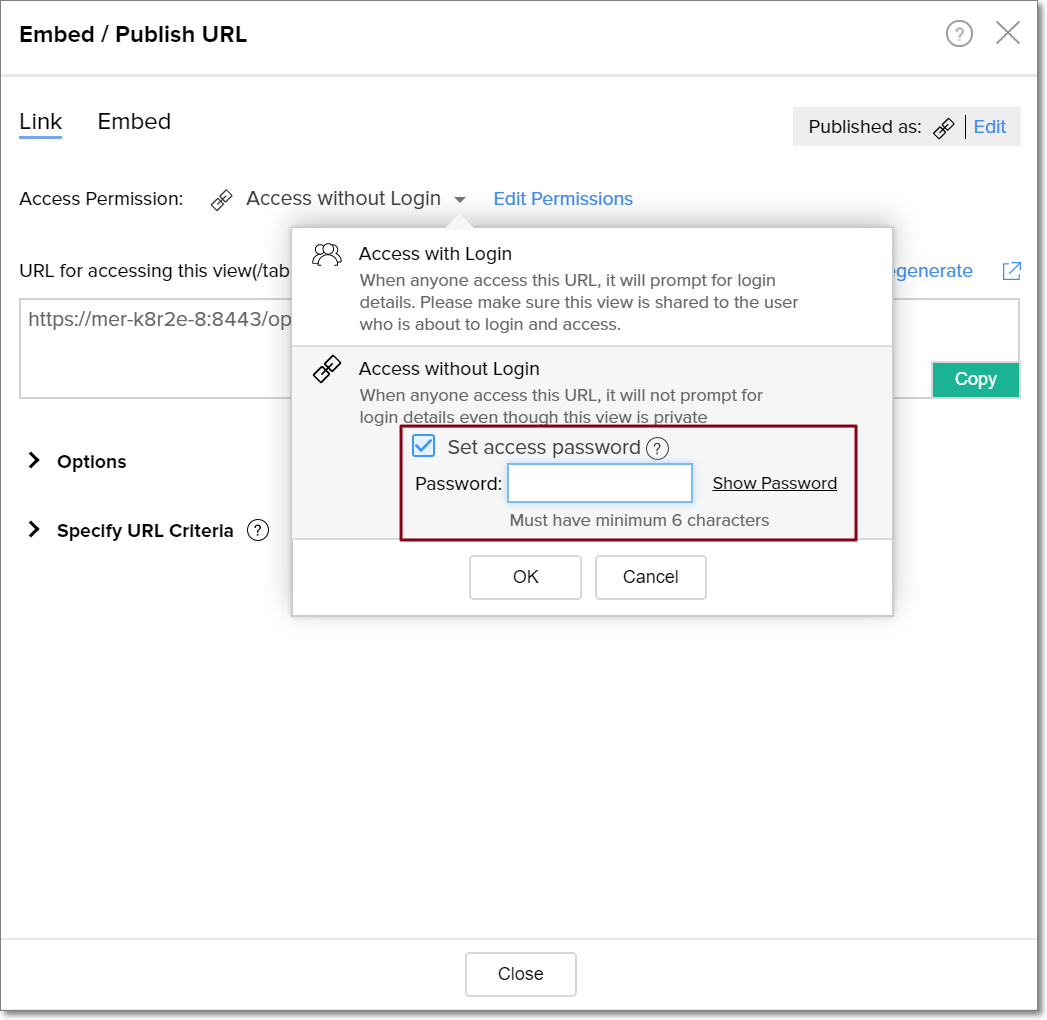Click into the Password input field
The height and width of the screenshot is (1020, 1047).
point(600,483)
